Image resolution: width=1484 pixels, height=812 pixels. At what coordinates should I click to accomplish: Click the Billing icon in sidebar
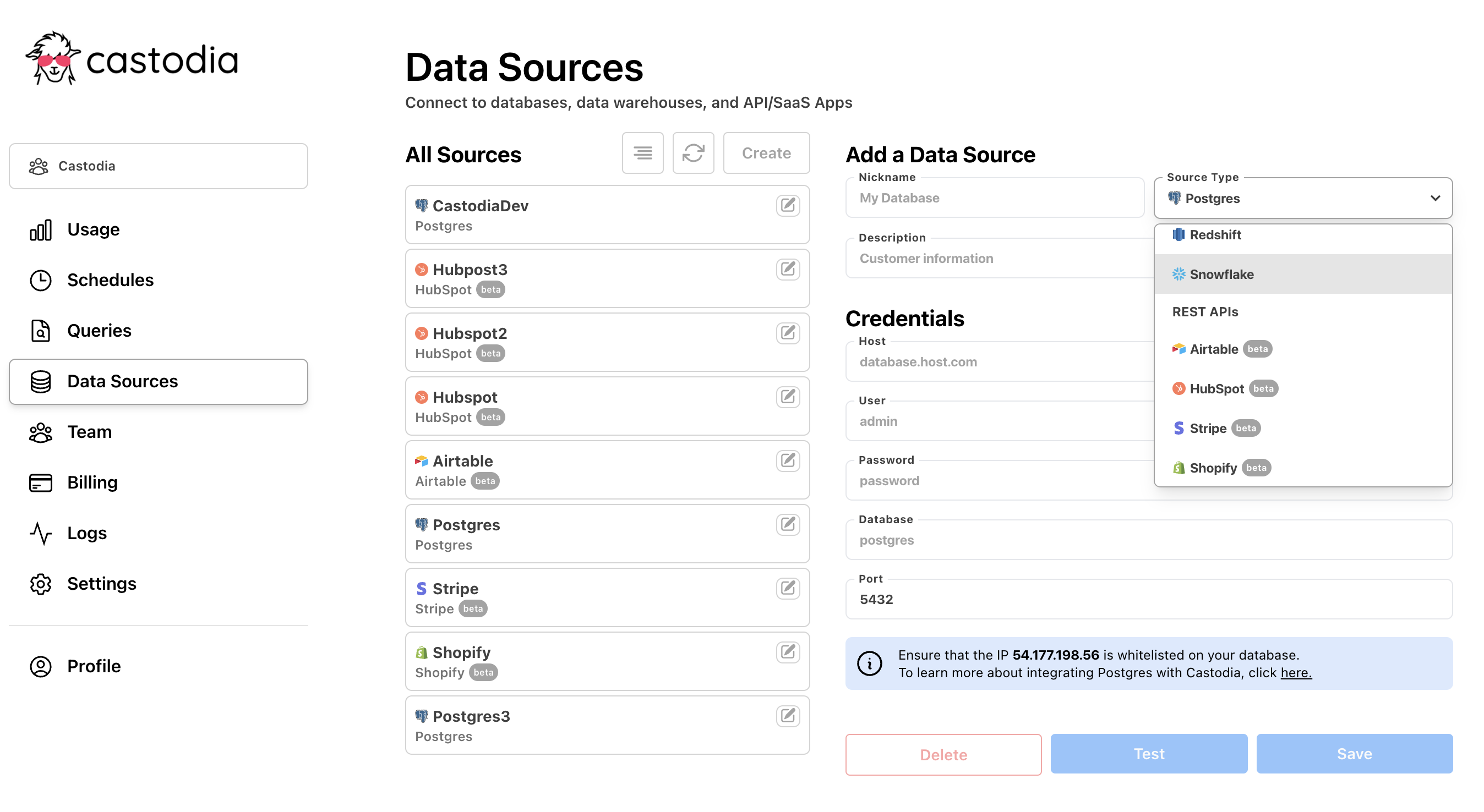tap(40, 482)
